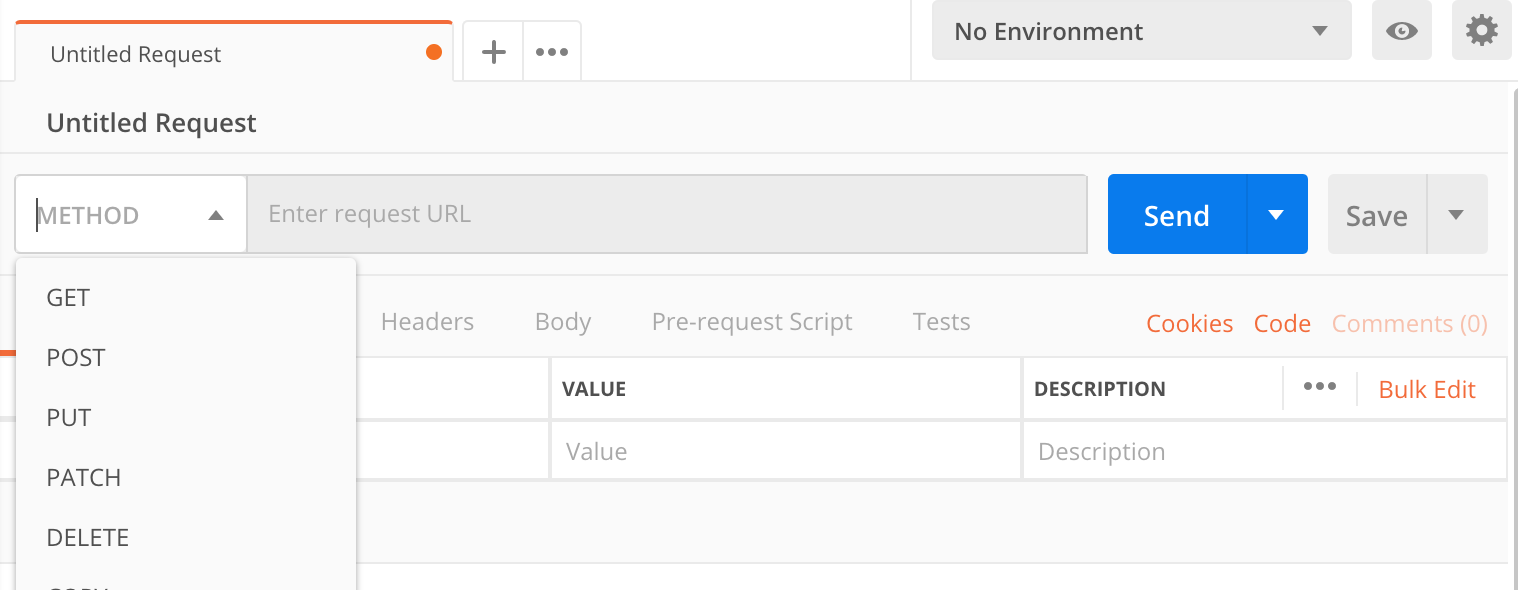Click the unsaved changes orange dot indicator
1518x590 pixels.
tap(432, 53)
